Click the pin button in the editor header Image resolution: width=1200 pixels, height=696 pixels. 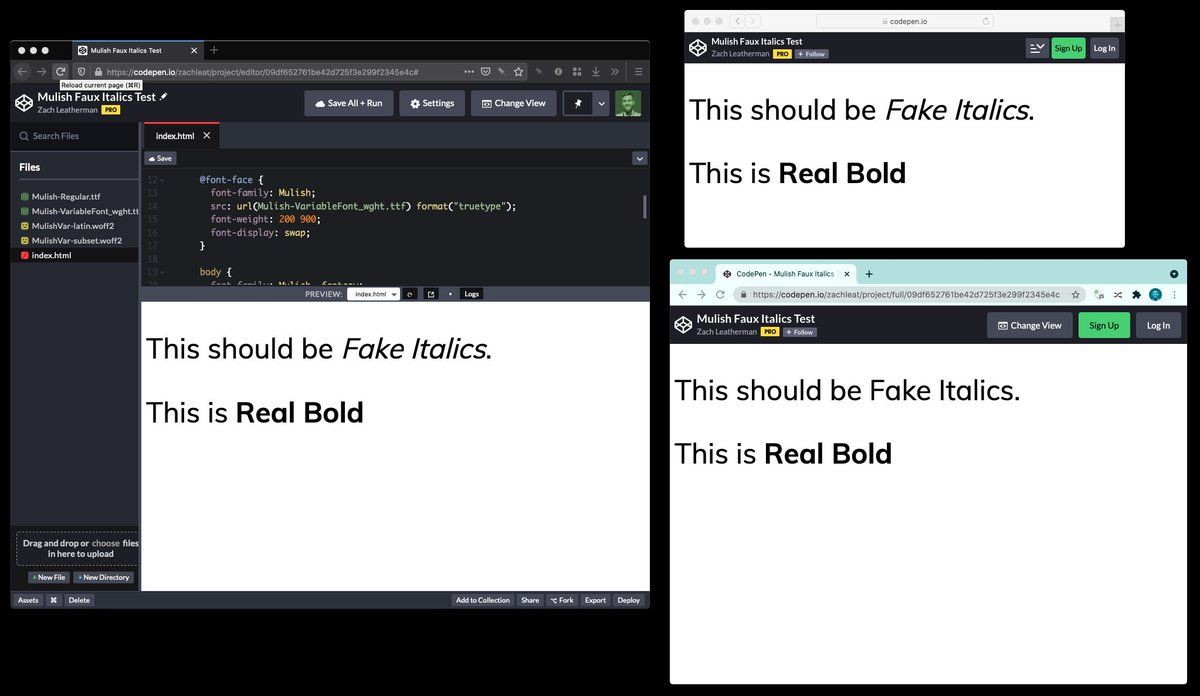[578, 103]
